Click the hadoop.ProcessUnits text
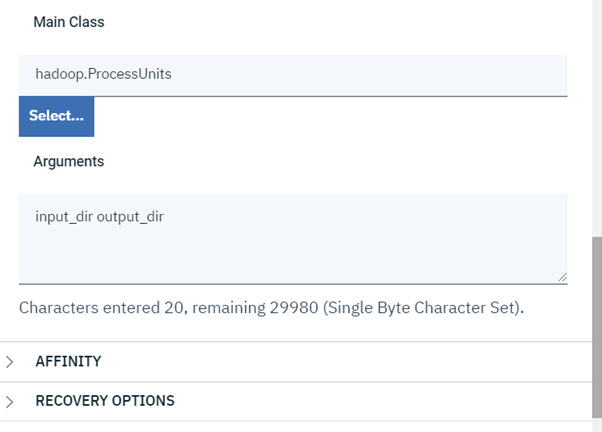 (103, 74)
